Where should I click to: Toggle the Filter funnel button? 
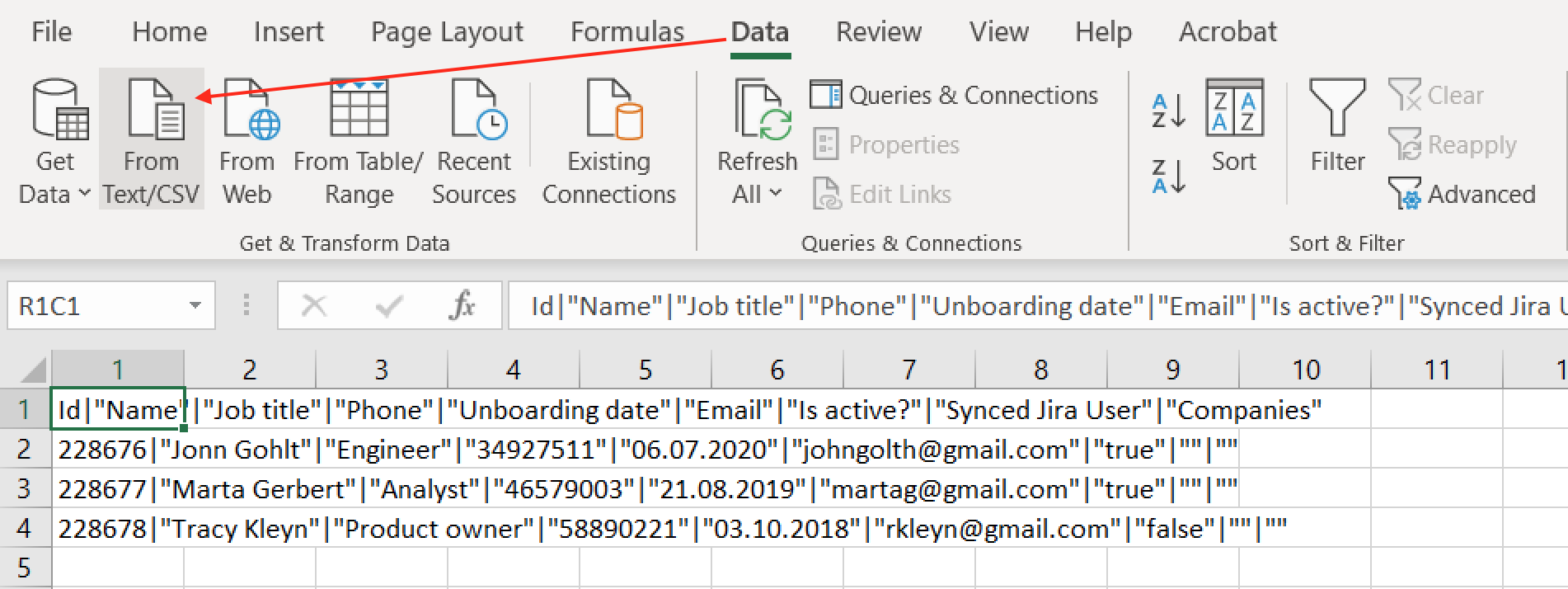click(x=1337, y=111)
